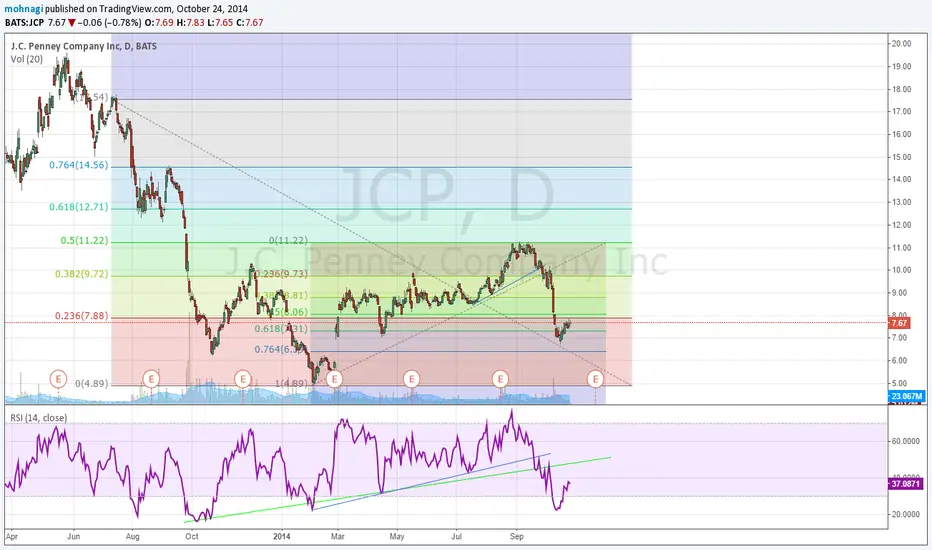This screenshot has width=932, height=550.
Task: Select the 0.764(14.56) Fibonacci level label
Action: point(78,165)
